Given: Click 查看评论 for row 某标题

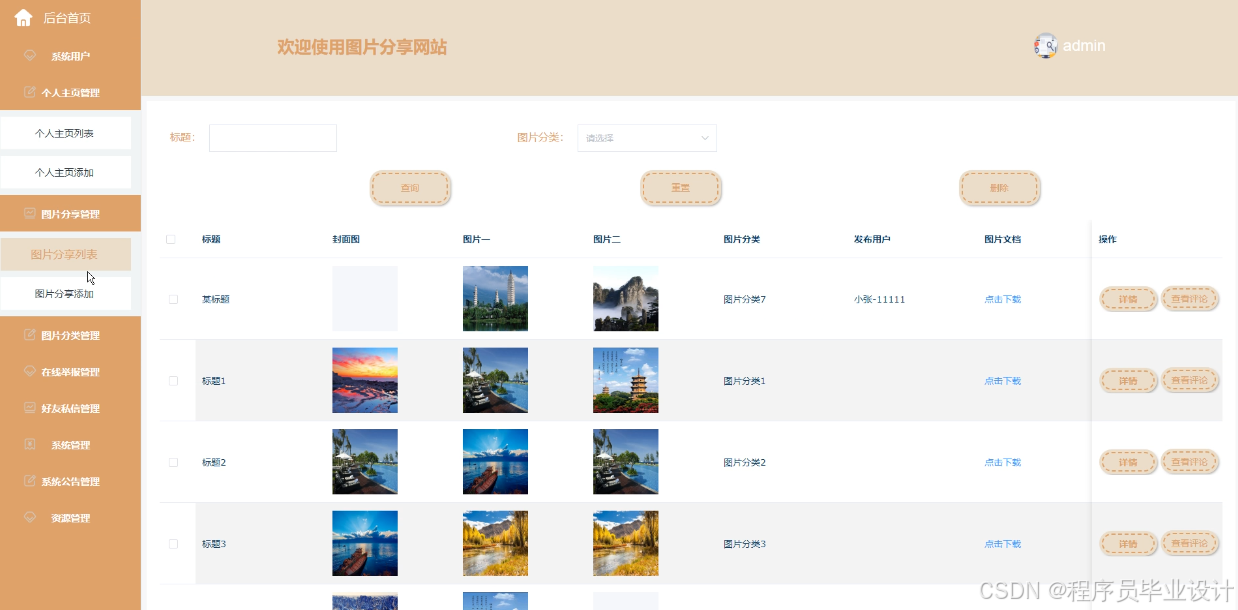Looking at the screenshot, I should (x=1190, y=298).
